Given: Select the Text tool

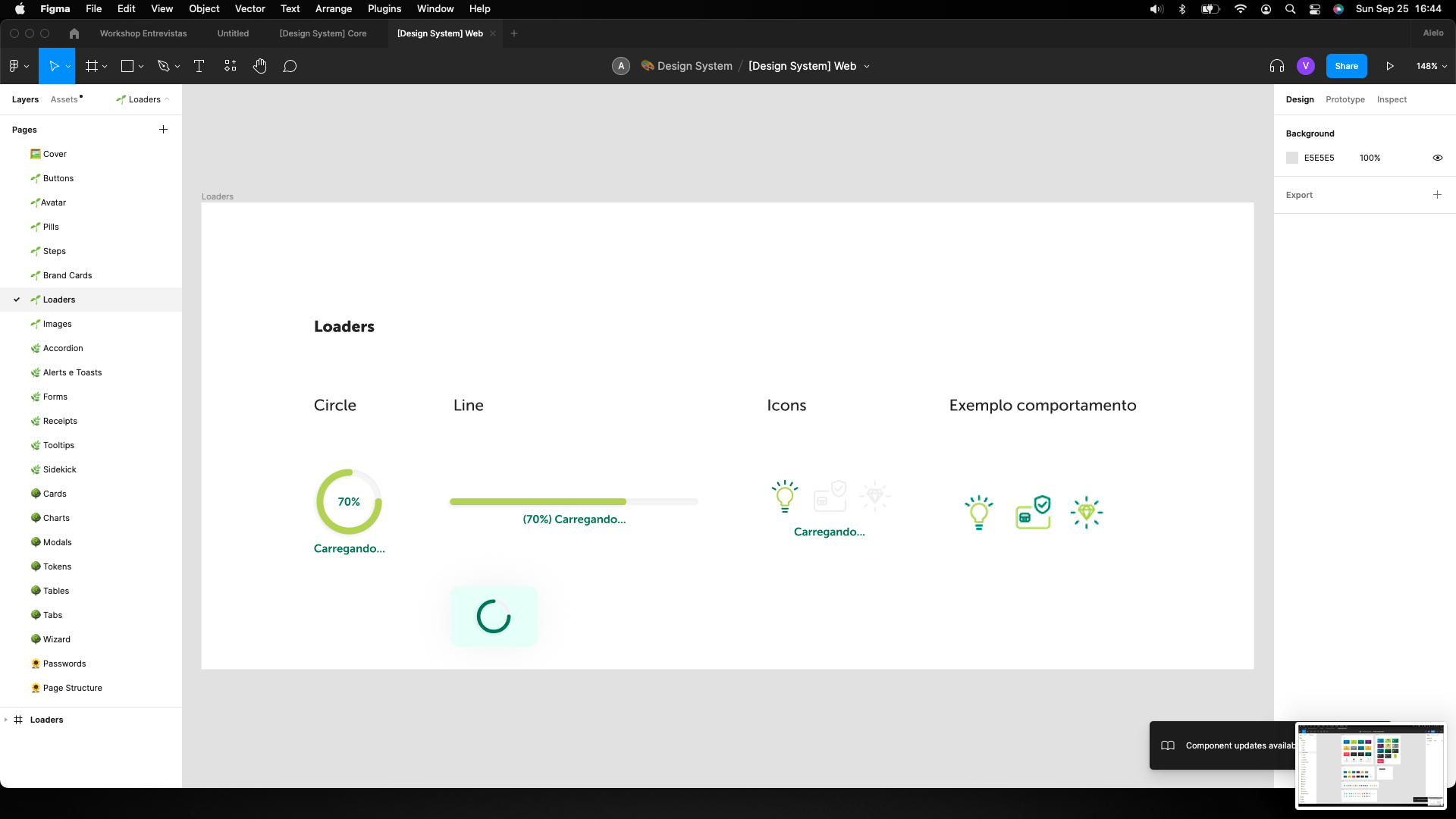Looking at the screenshot, I should coord(199,66).
